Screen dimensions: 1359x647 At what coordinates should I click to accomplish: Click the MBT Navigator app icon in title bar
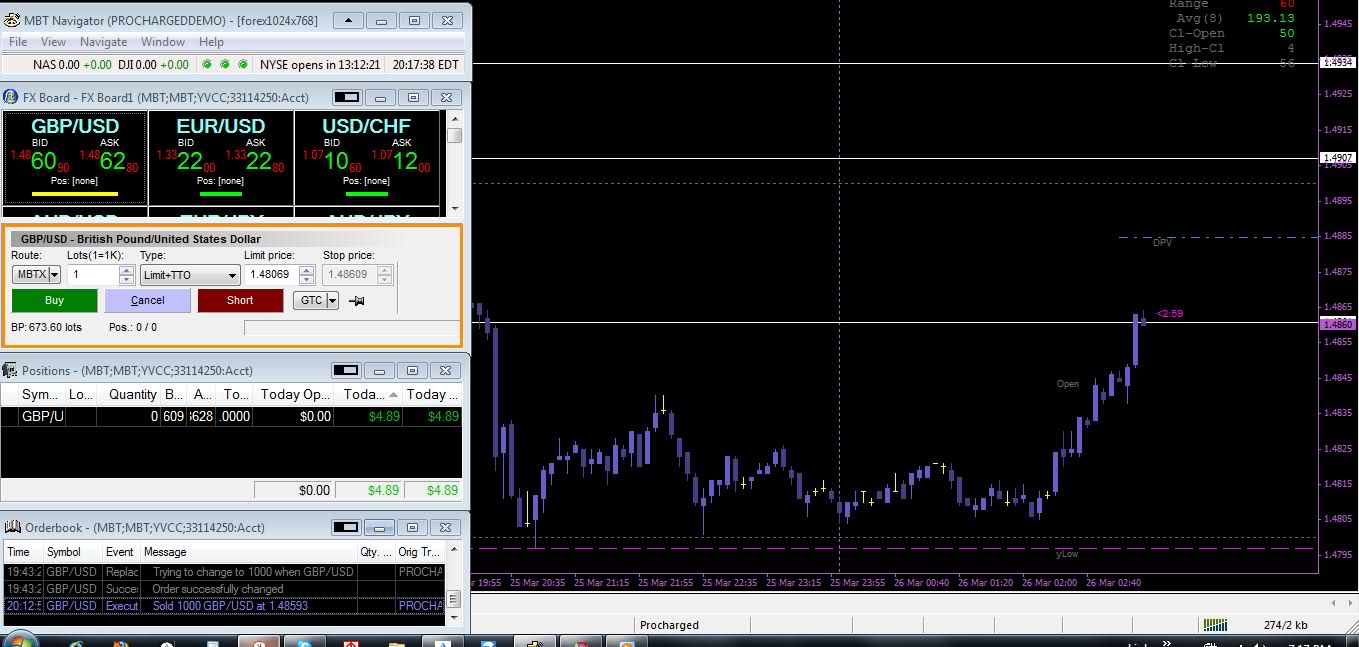point(12,20)
